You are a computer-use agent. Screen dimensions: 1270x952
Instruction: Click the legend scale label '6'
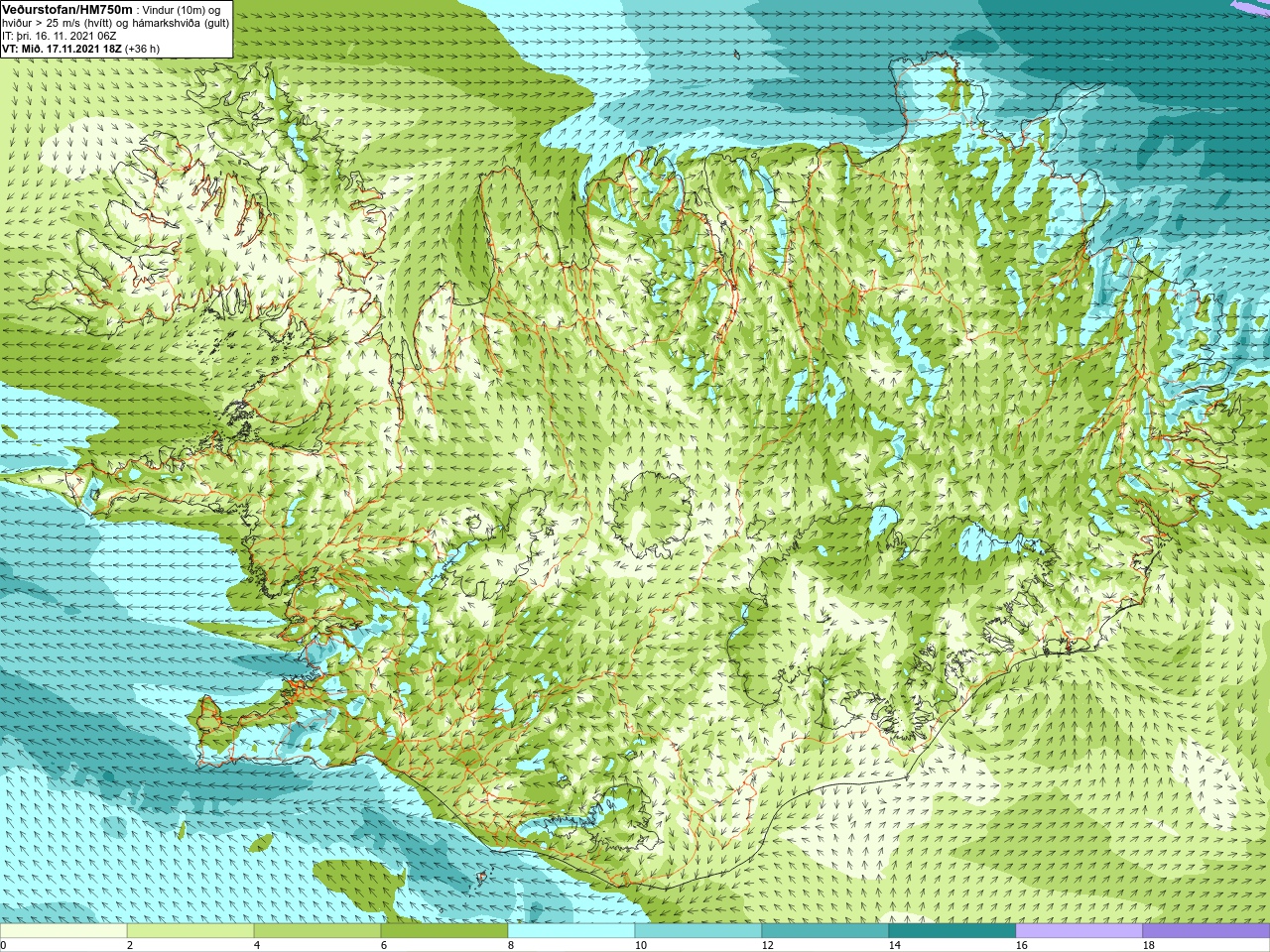(x=383, y=945)
